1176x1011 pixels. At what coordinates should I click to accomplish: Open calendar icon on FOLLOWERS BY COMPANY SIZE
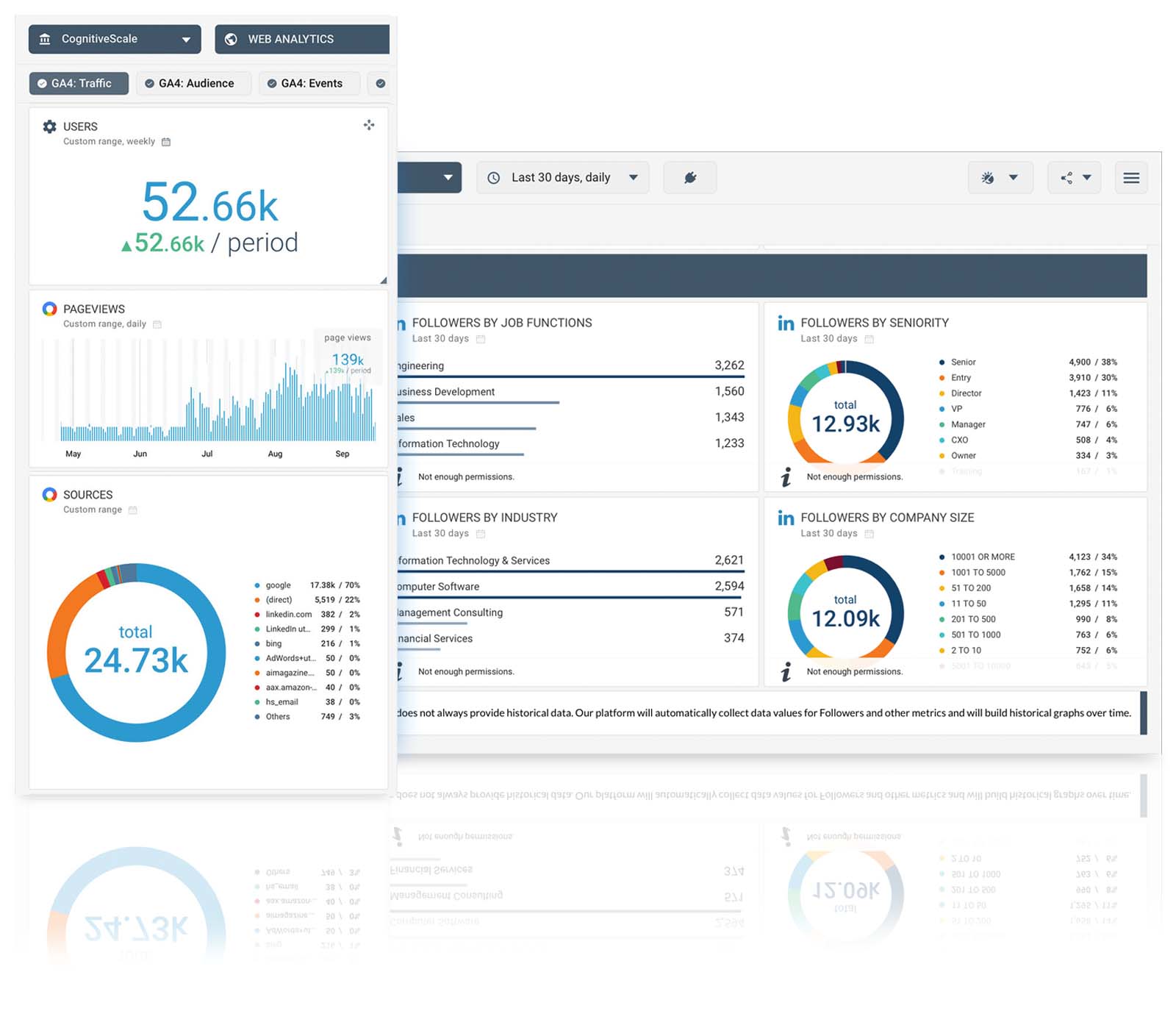click(870, 534)
